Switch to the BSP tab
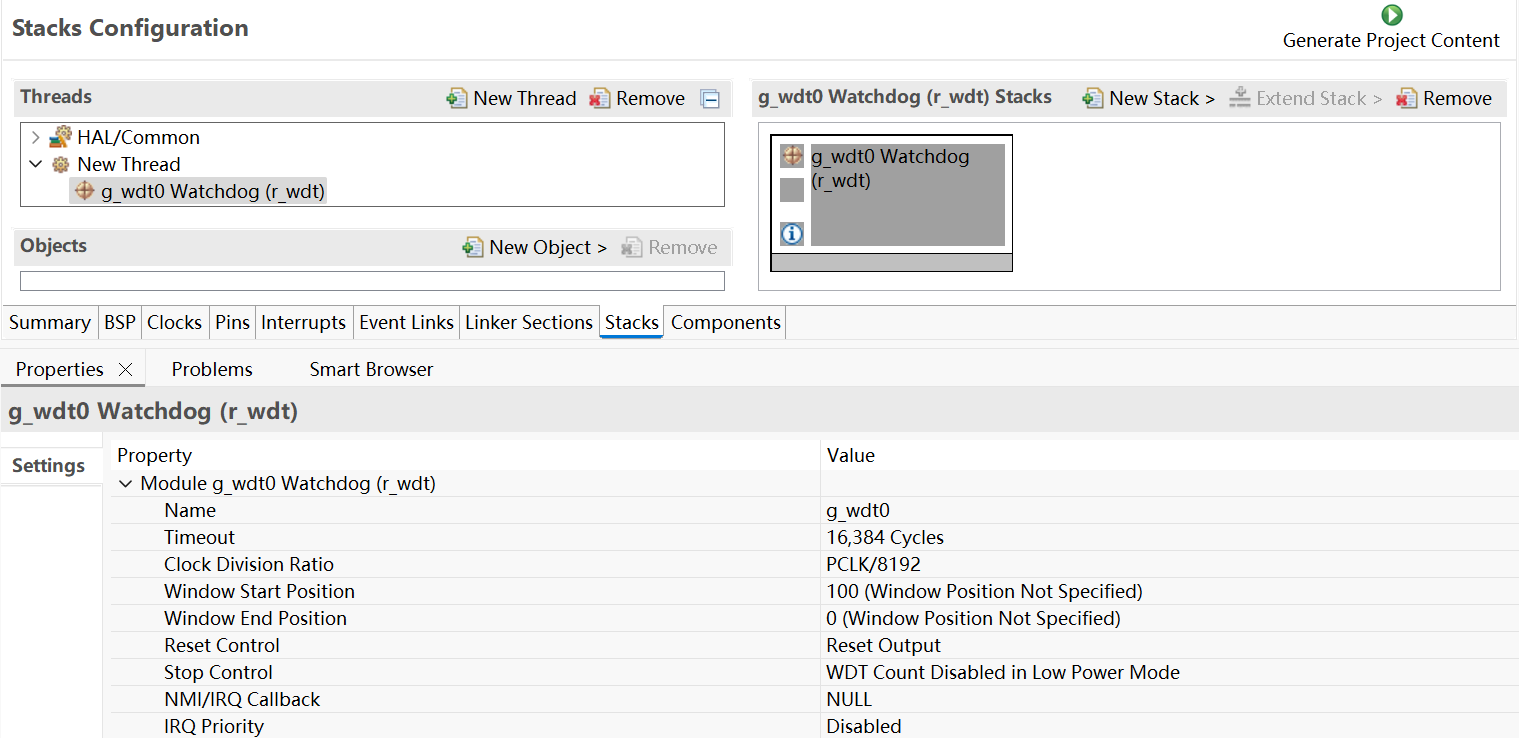This screenshot has width=1519, height=738. pos(119,323)
